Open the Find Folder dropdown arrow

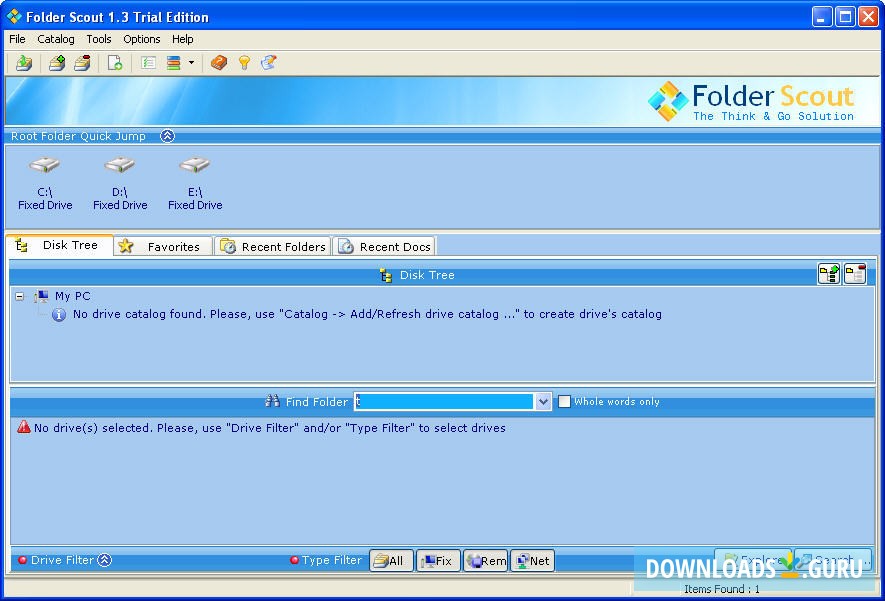coord(543,401)
